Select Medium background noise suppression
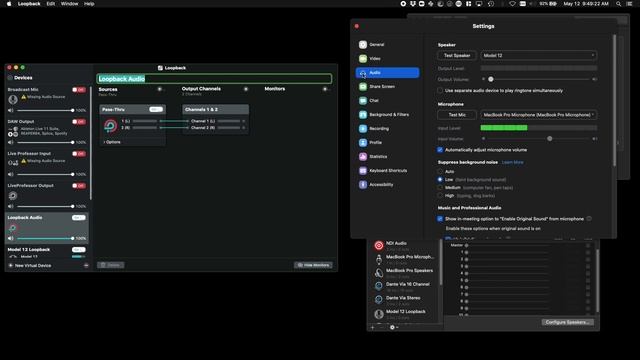640x360 pixels. click(440, 188)
